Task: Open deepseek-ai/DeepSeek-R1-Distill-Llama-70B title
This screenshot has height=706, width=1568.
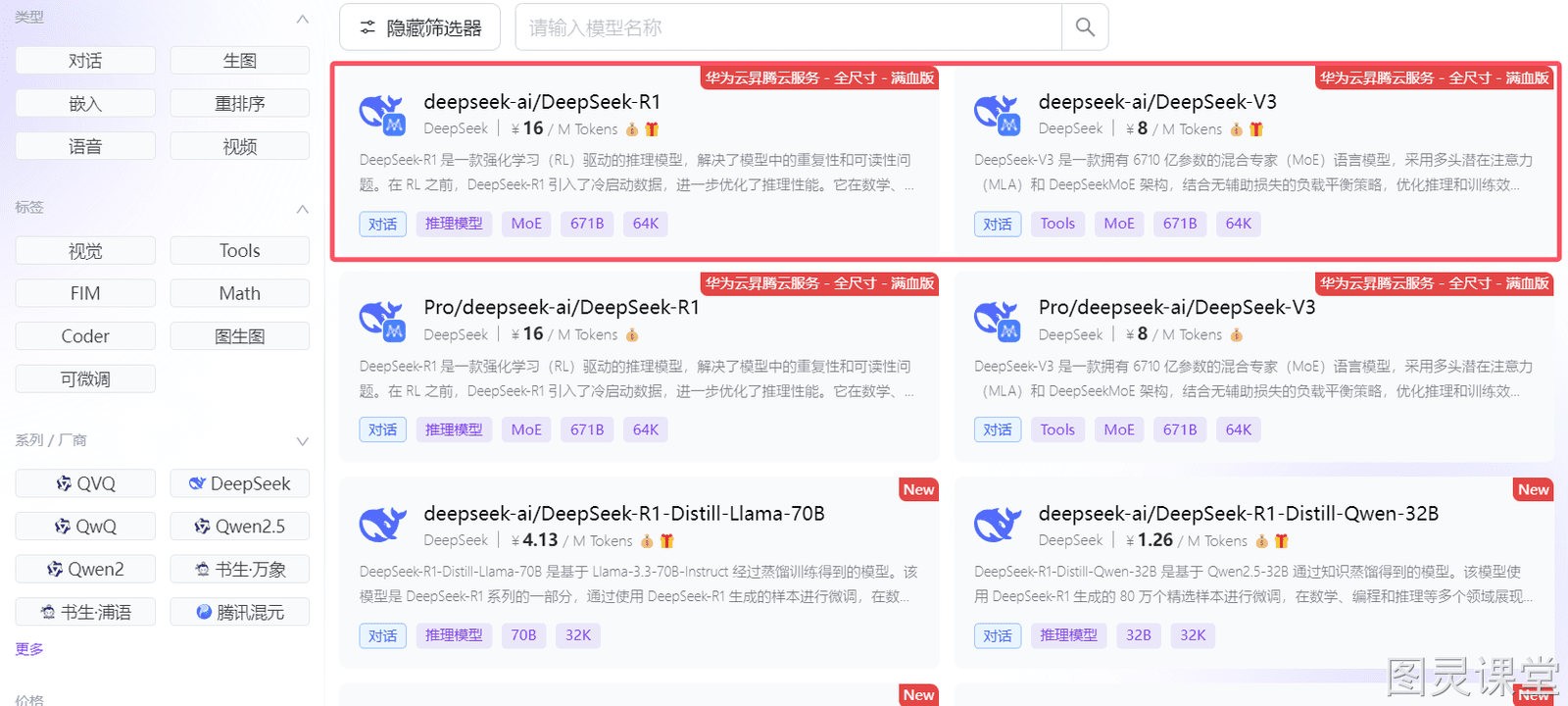Action: point(624,514)
